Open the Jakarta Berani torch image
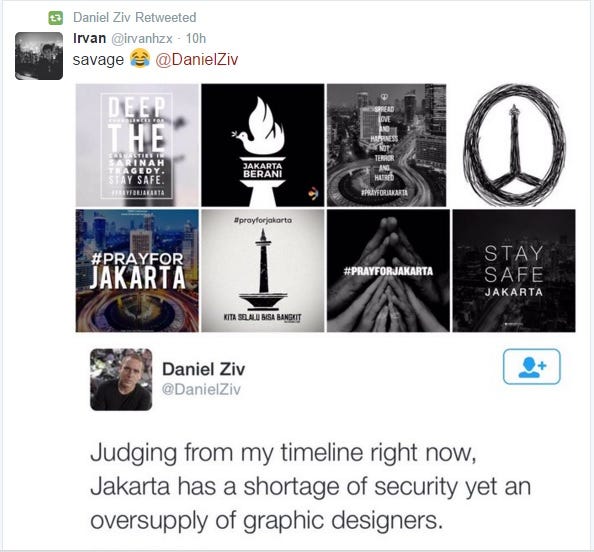 tap(263, 145)
